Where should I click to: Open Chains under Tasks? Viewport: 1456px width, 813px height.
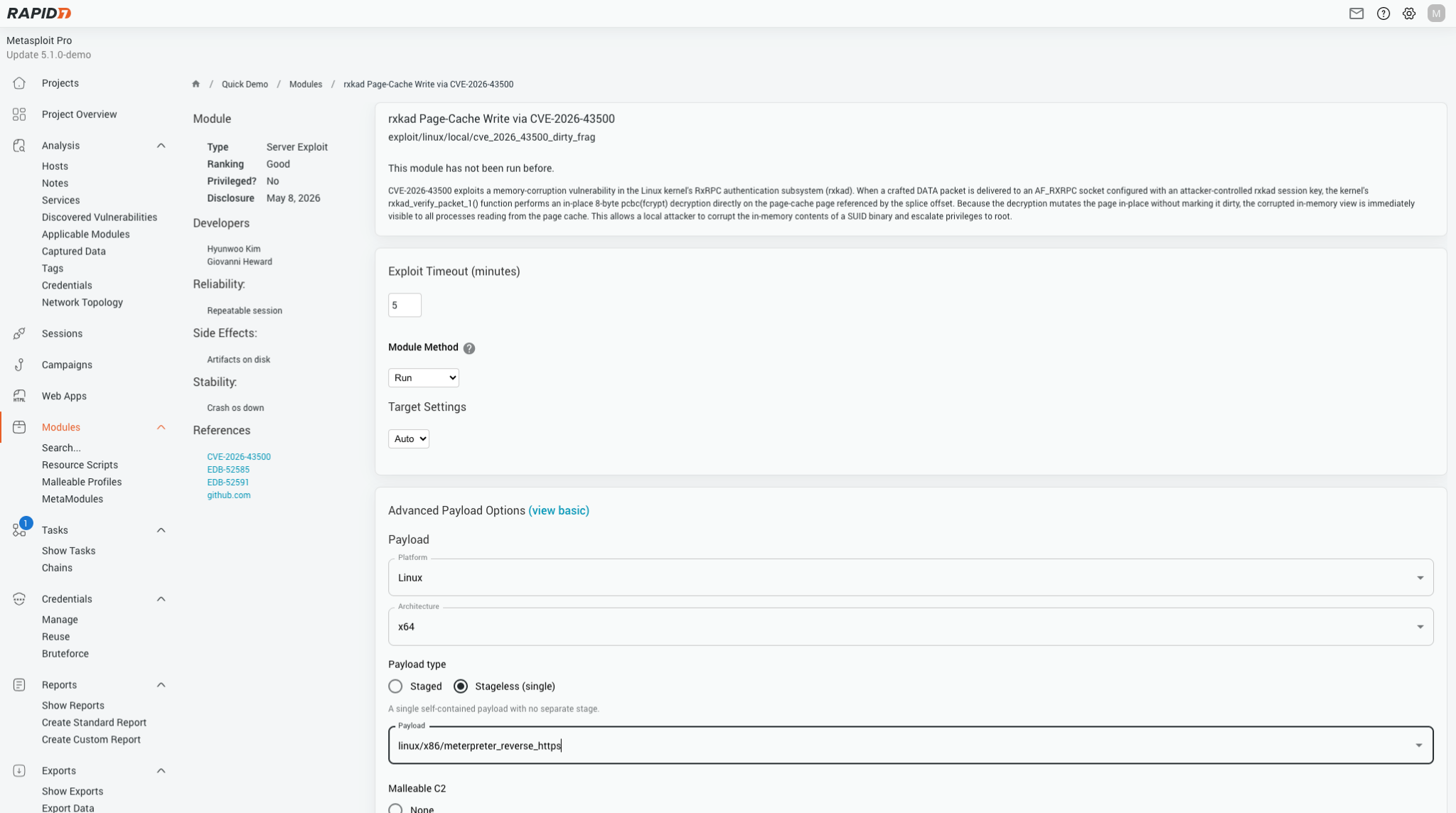(57, 568)
